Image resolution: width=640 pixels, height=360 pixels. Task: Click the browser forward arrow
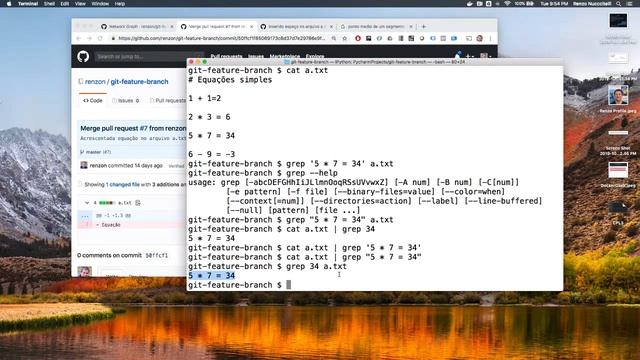(x=89, y=38)
